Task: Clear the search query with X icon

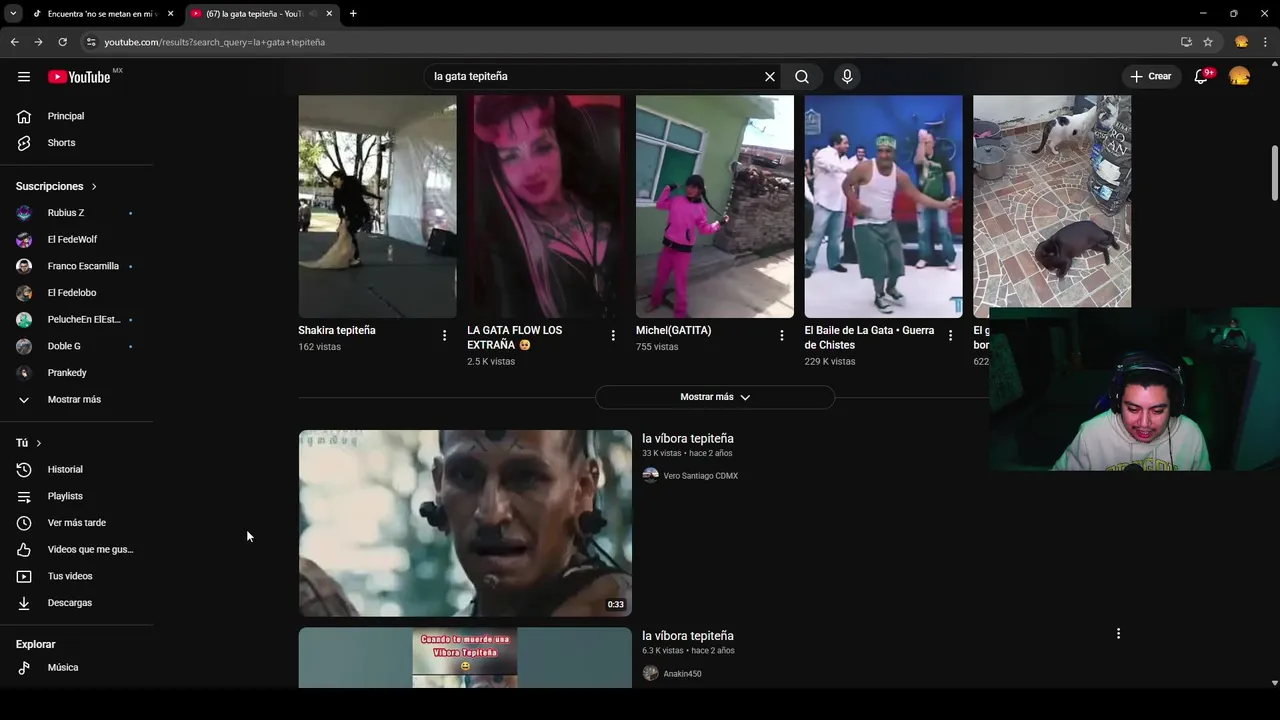Action: [x=770, y=76]
